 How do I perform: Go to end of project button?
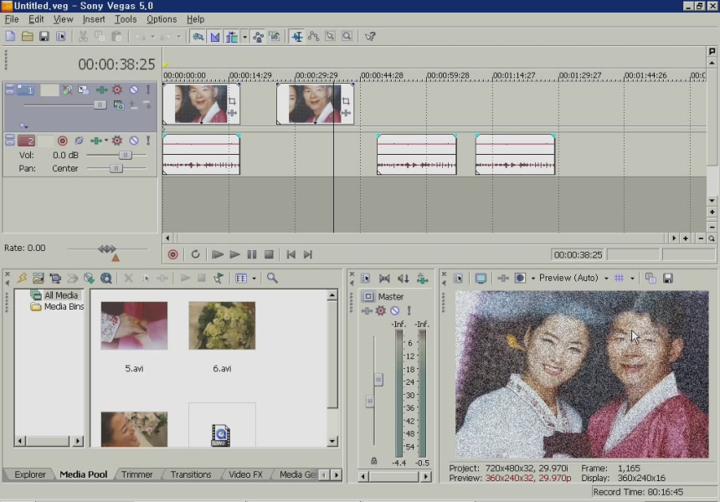308,254
